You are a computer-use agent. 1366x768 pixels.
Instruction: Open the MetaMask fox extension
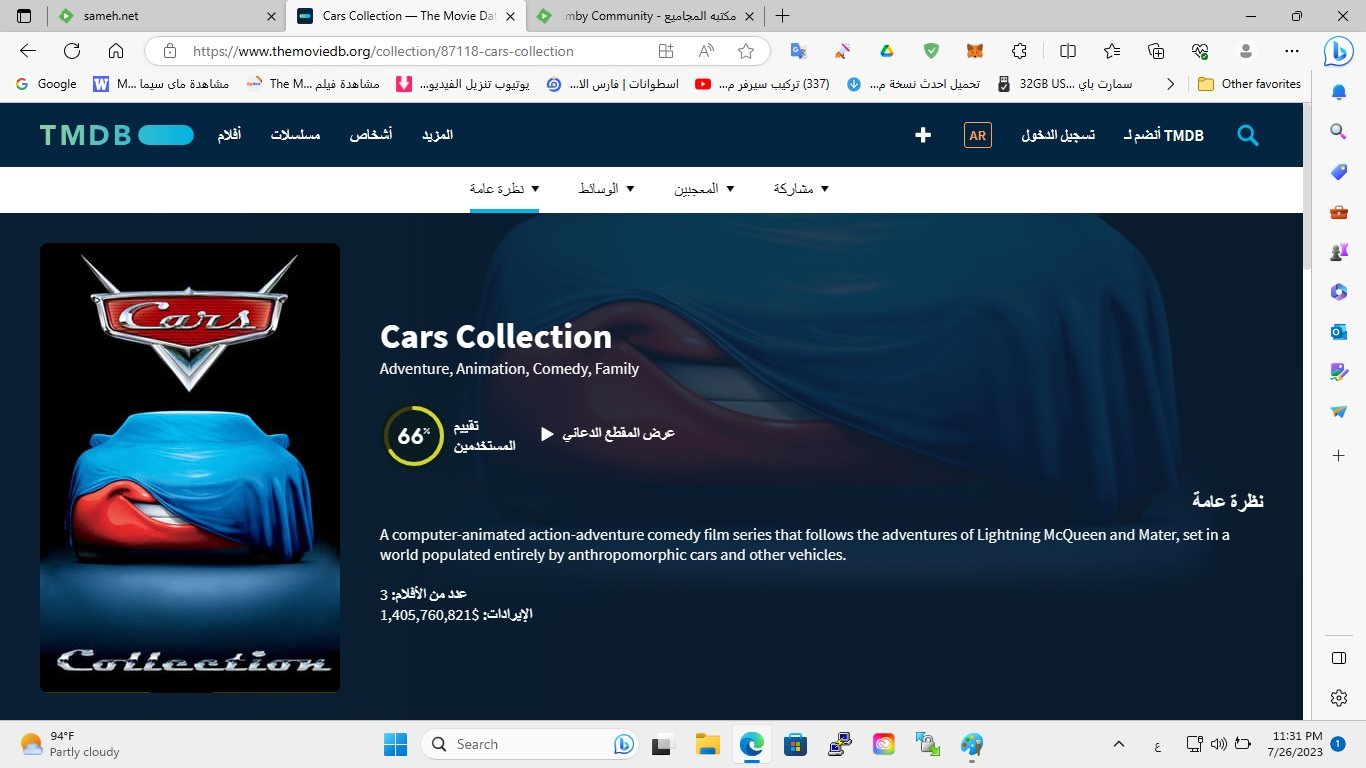[975, 51]
